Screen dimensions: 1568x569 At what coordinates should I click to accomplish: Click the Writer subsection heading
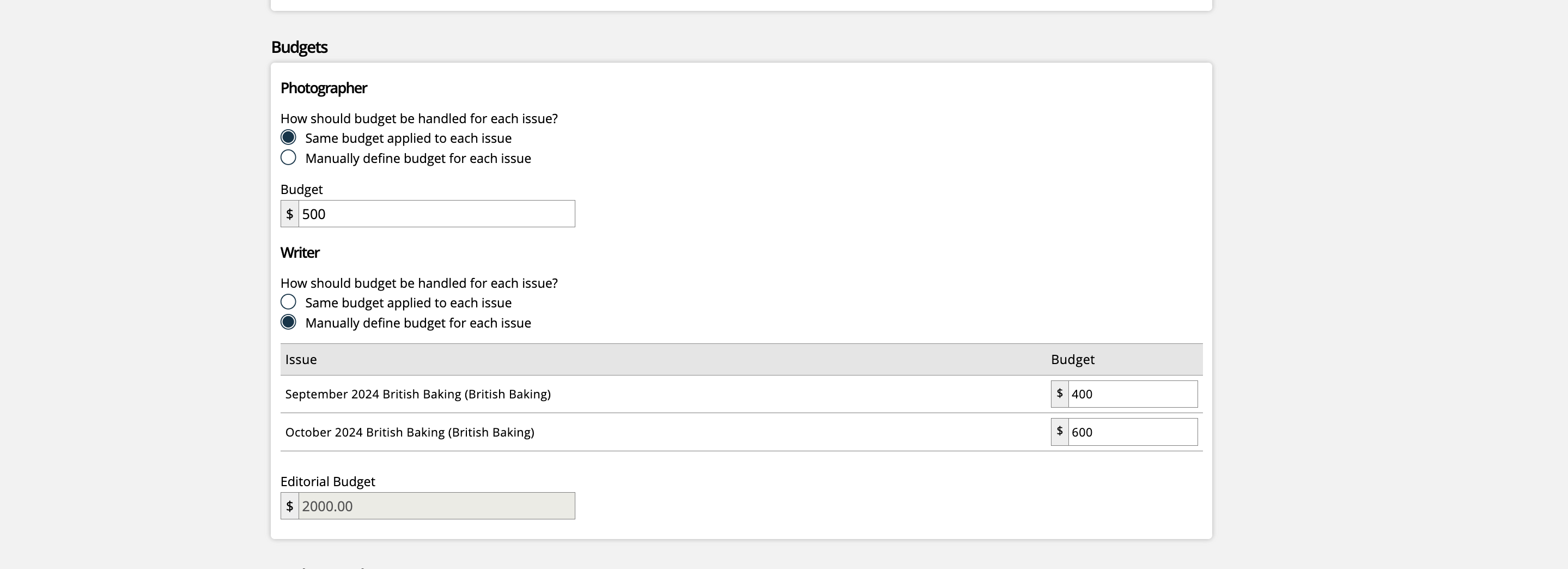[300, 252]
